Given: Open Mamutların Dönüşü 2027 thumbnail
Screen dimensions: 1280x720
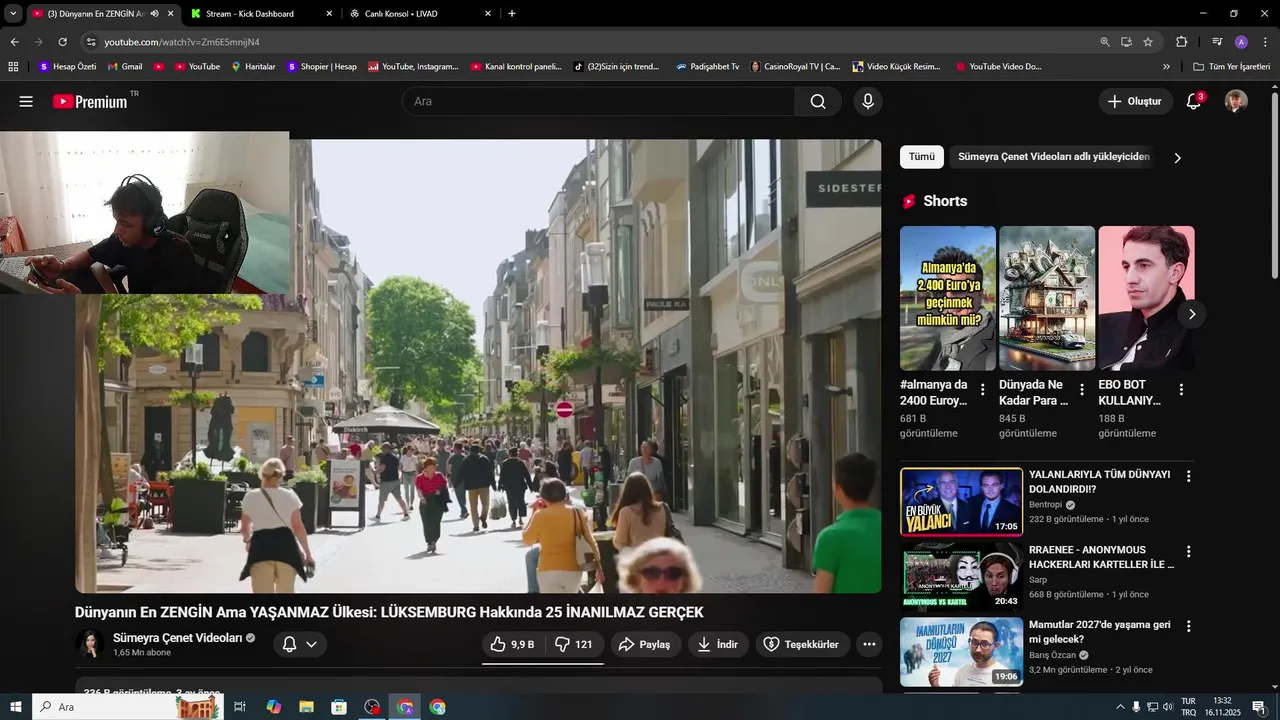Looking at the screenshot, I should (961, 652).
